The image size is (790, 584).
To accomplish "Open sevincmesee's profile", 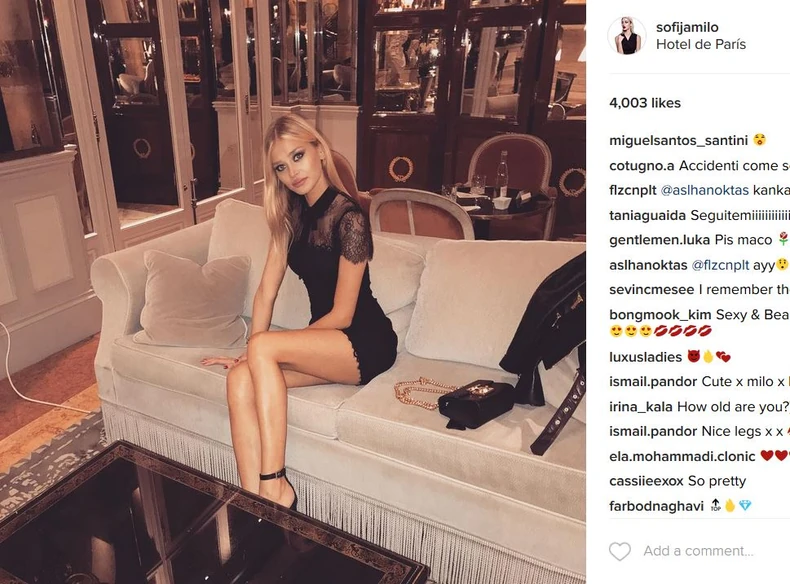I will [651, 290].
